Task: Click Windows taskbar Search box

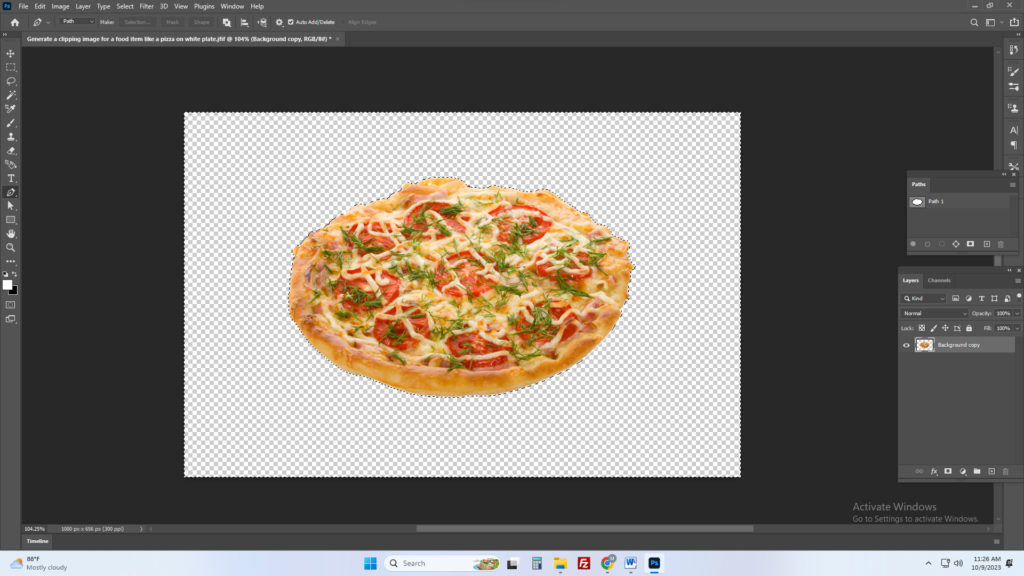Action: coord(443,563)
